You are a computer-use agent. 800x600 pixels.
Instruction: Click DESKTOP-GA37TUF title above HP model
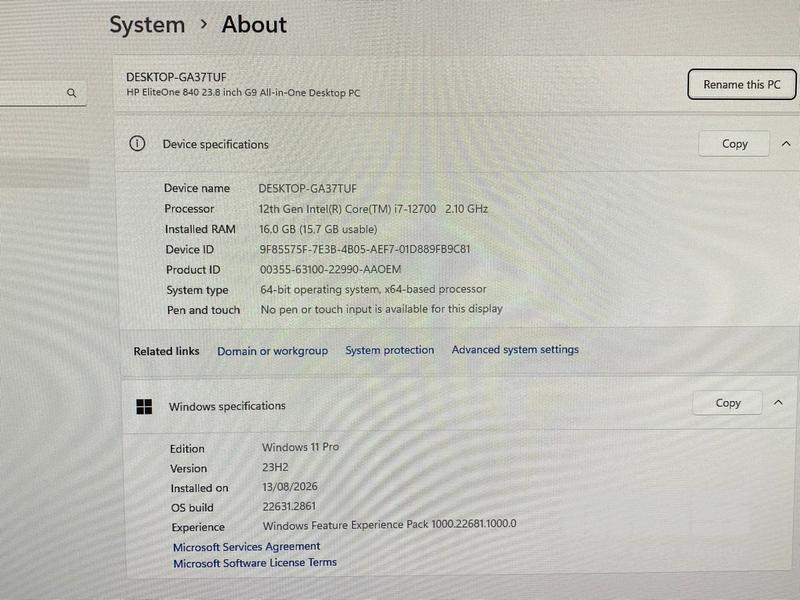coord(176,77)
